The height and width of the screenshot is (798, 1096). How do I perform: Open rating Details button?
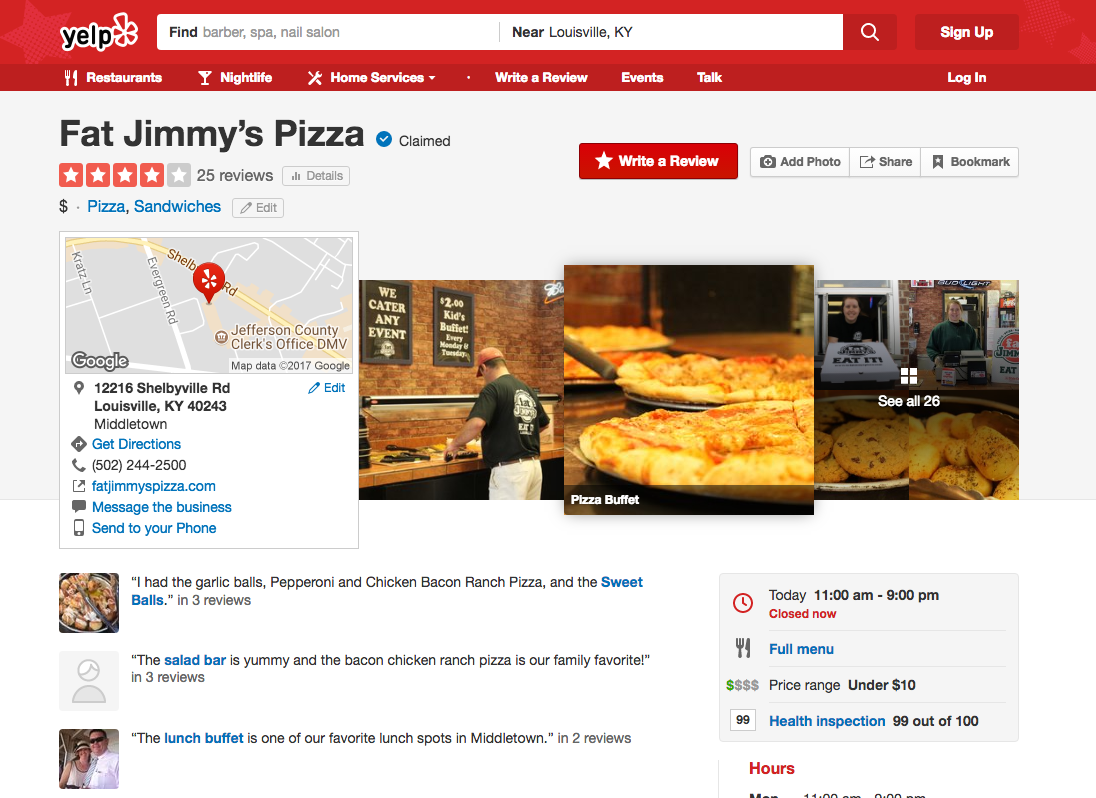pyautogui.click(x=316, y=176)
